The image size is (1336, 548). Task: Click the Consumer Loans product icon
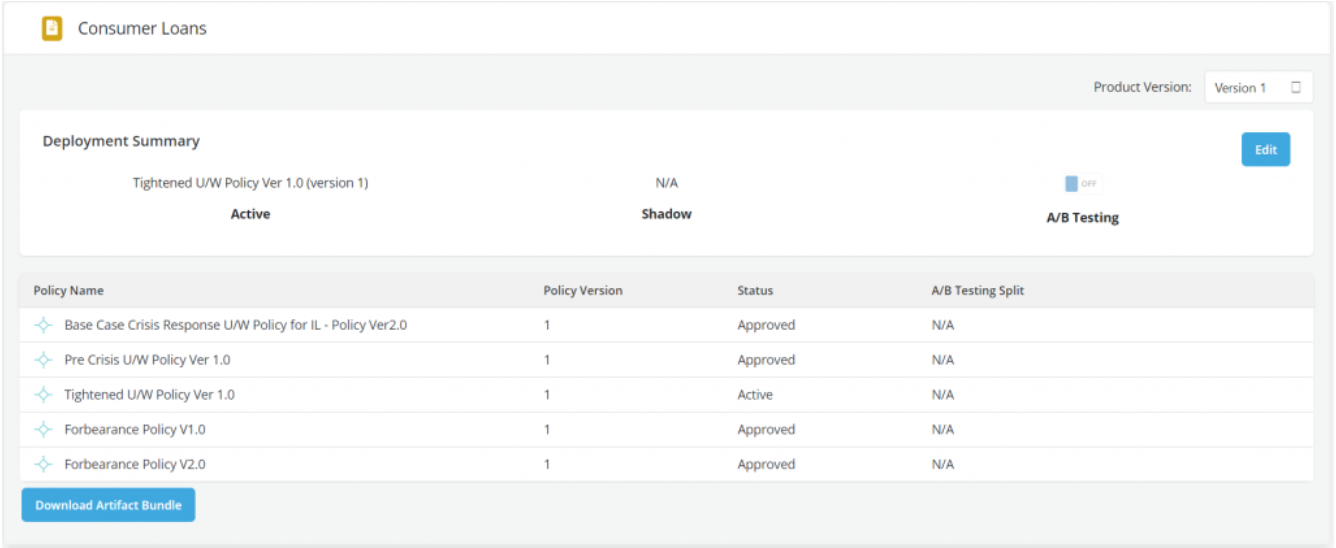52,29
